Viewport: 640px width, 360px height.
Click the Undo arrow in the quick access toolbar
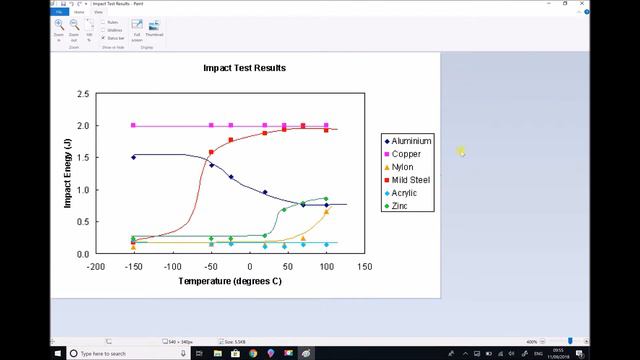tap(71, 4)
